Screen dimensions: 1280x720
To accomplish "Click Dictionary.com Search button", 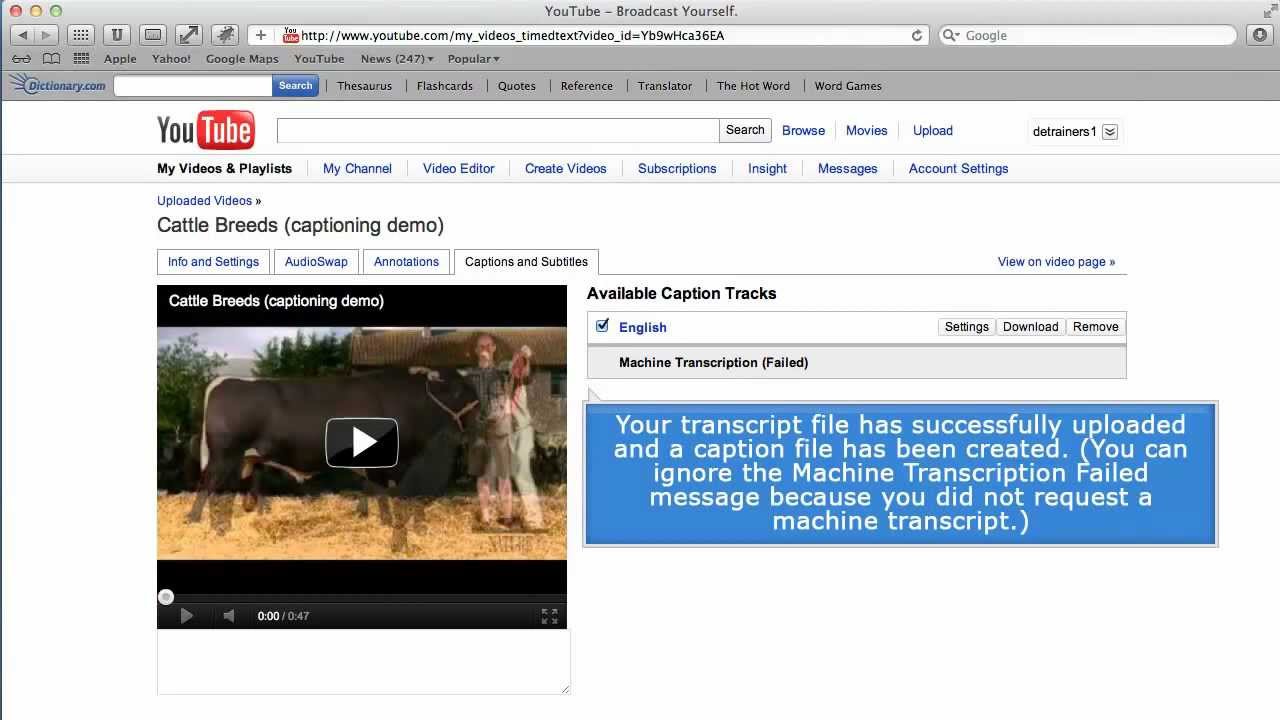I will [x=295, y=85].
